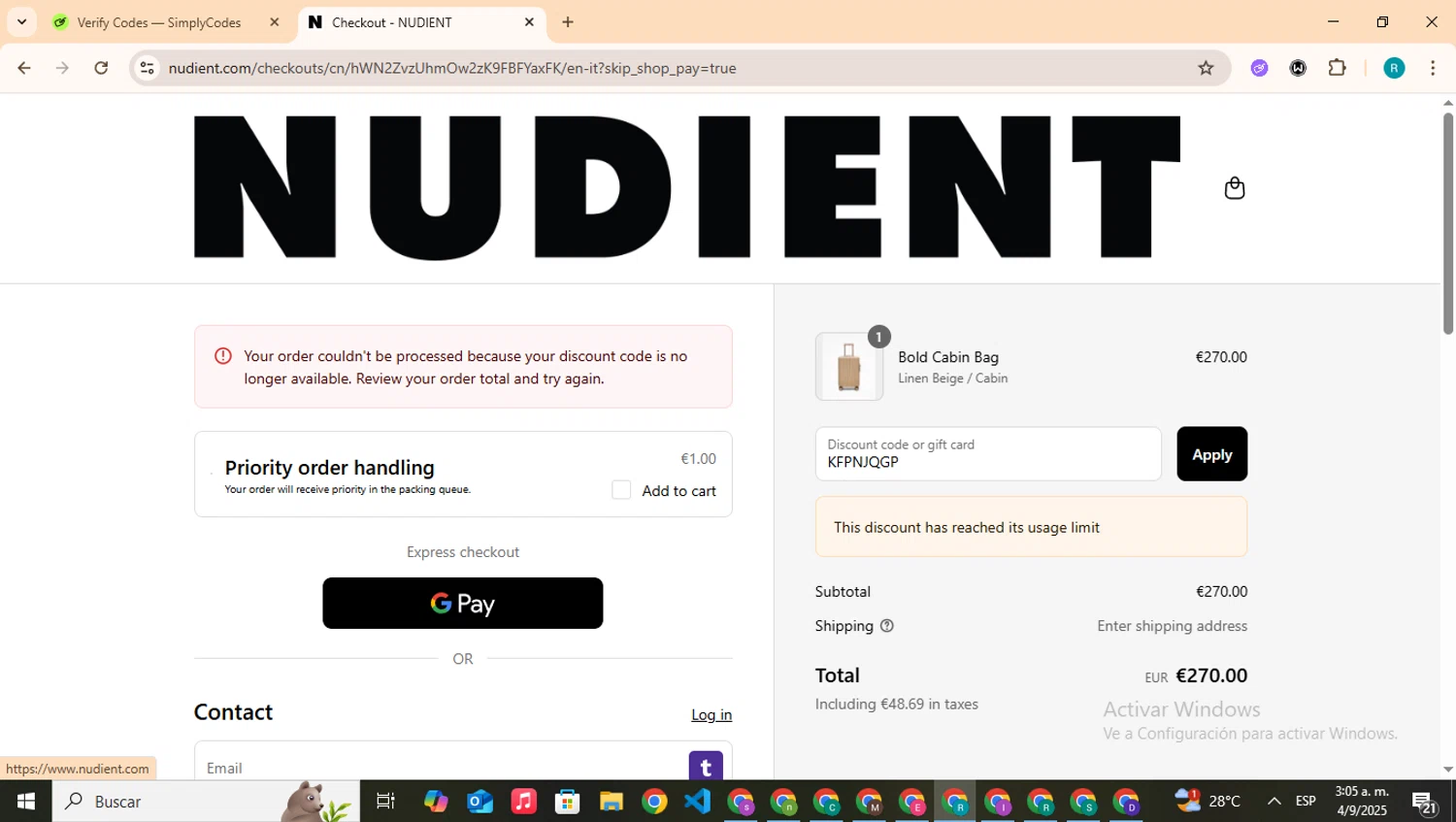Open the Music app on the taskbar
The image size is (1456, 822).
[523, 801]
